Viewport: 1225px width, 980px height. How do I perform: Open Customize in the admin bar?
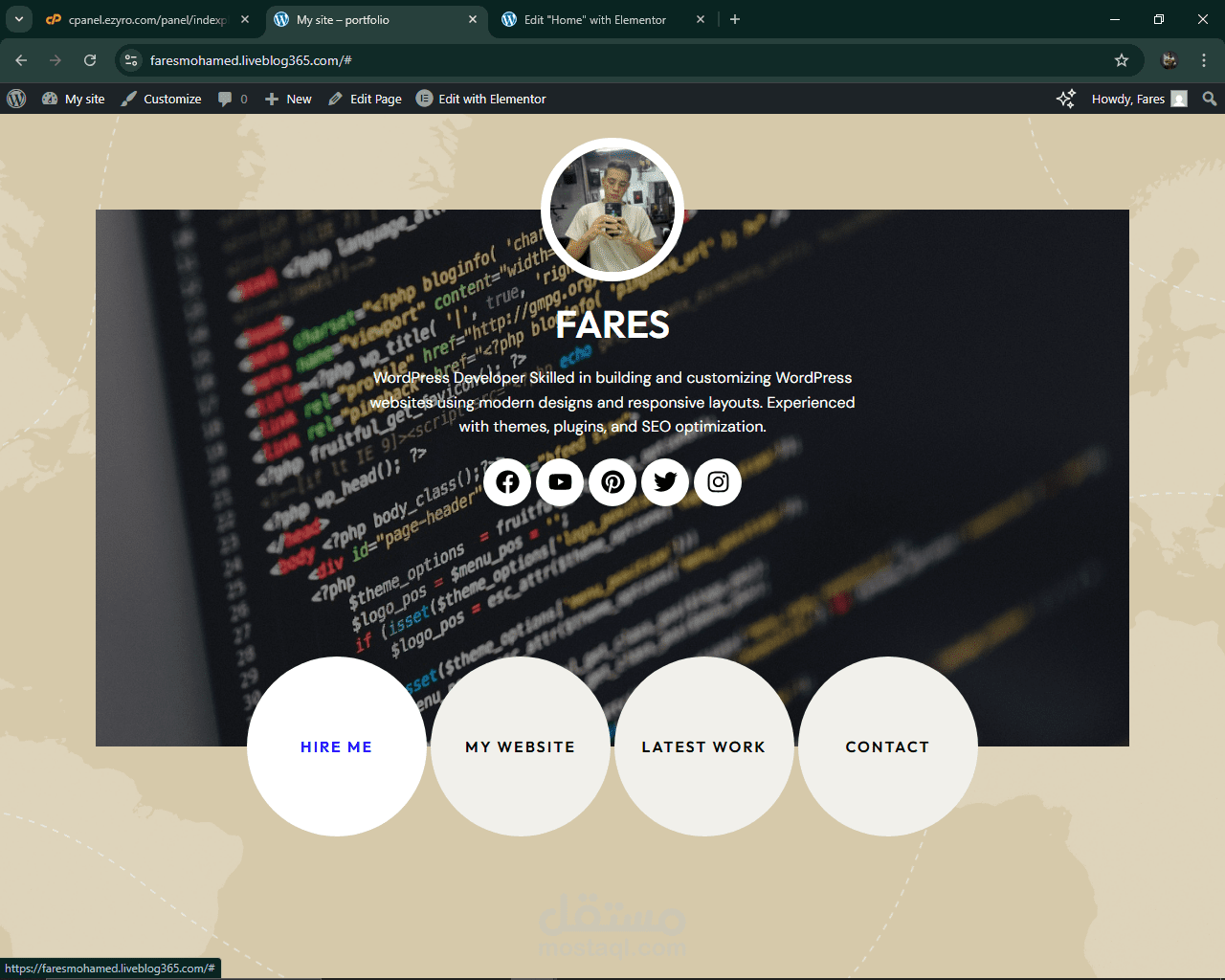[161, 99]
